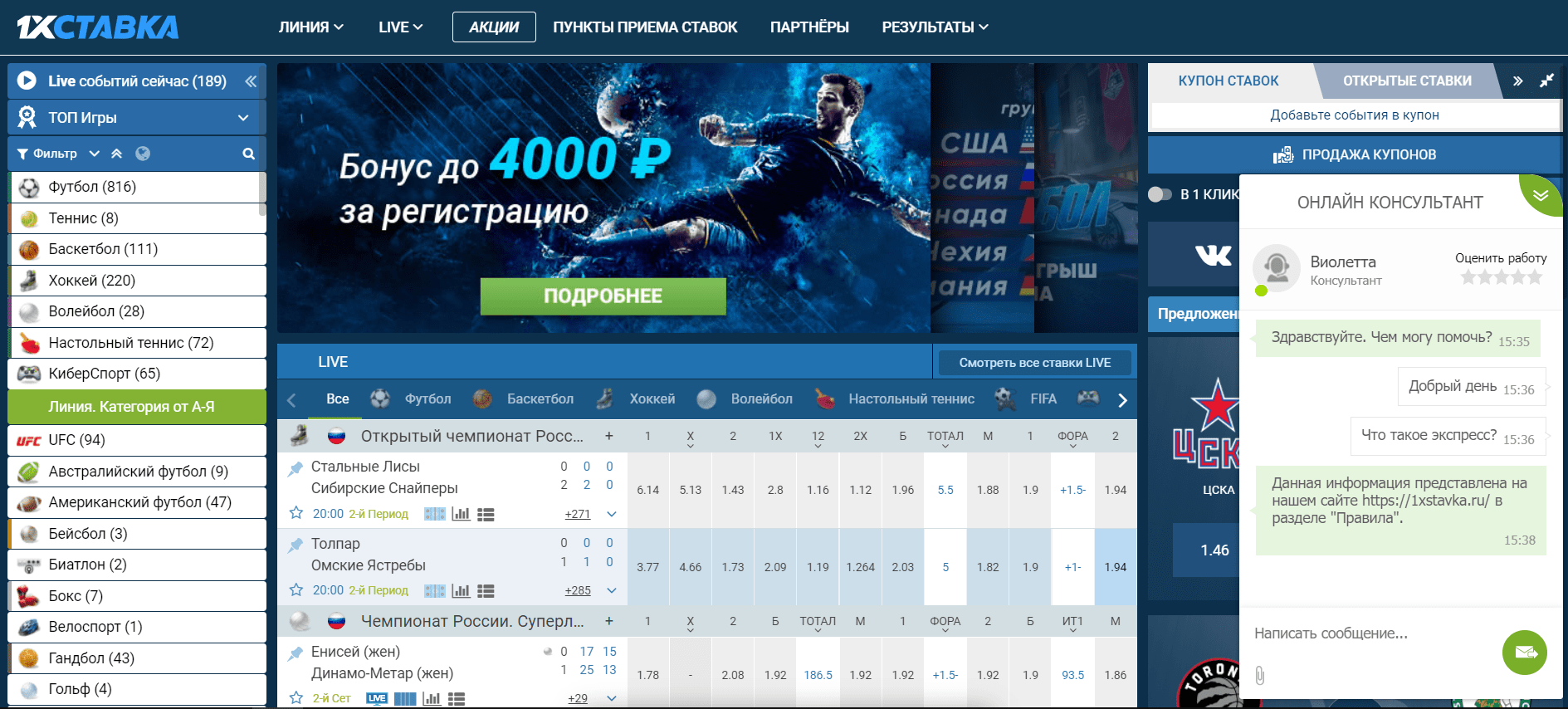Click highlighted odds 1.94 in Толпар row
Image resolution: width=1568 pixels, height=709 pixels.
point(1116,567)
